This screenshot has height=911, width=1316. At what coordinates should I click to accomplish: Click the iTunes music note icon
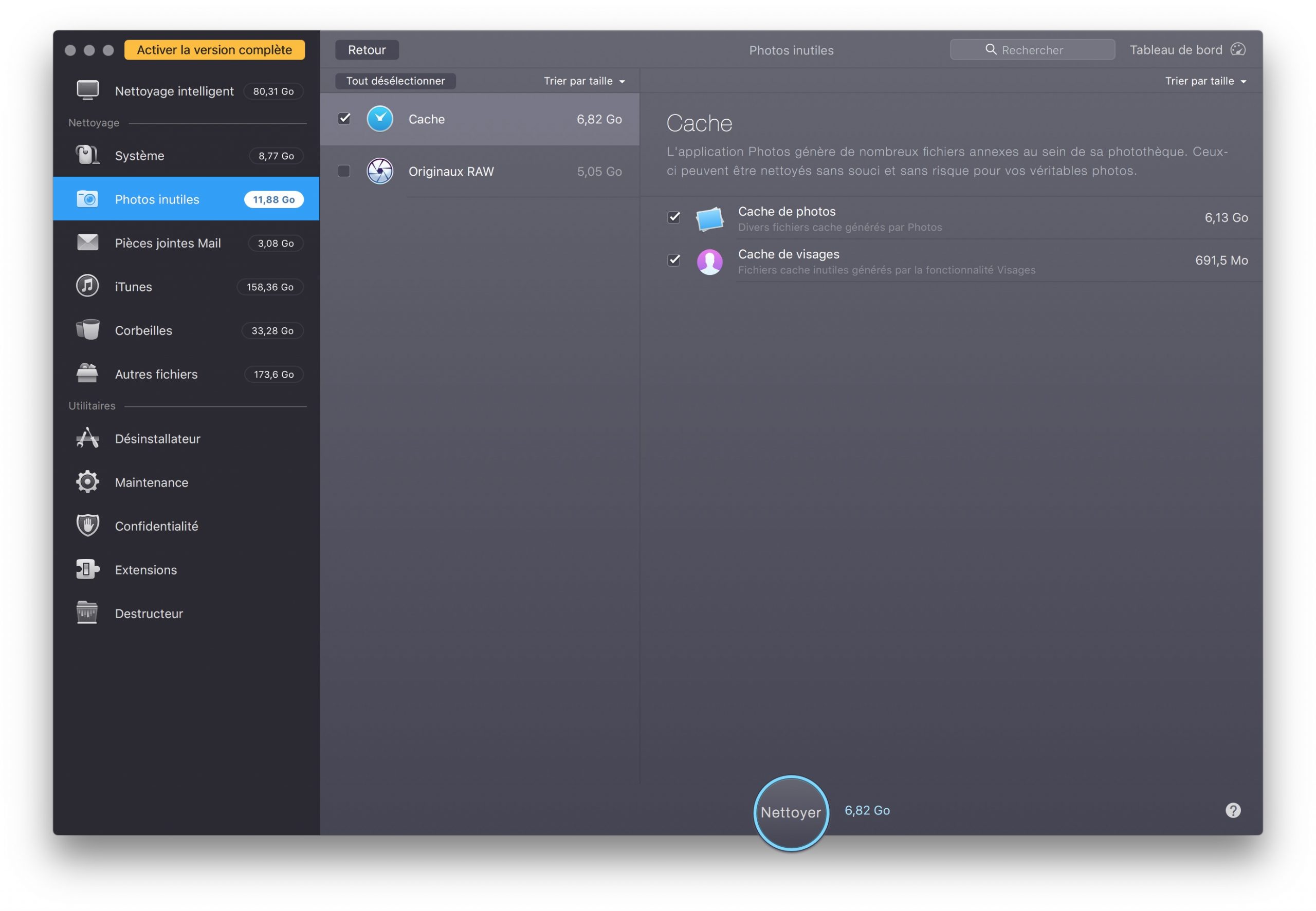(x=87, y=287)
